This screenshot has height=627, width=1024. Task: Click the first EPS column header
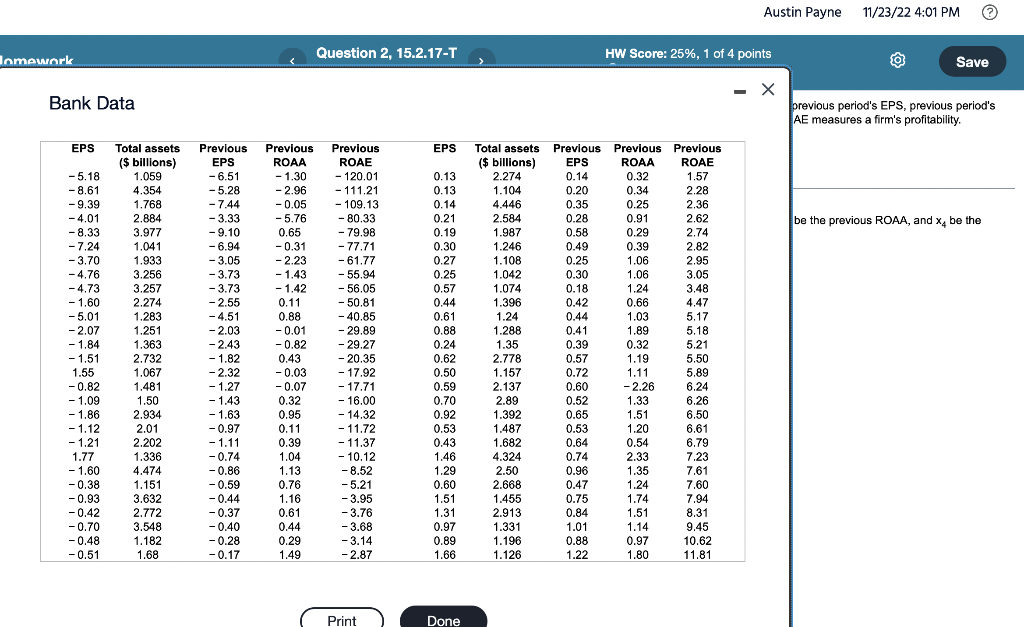click(x=83, y=148)
